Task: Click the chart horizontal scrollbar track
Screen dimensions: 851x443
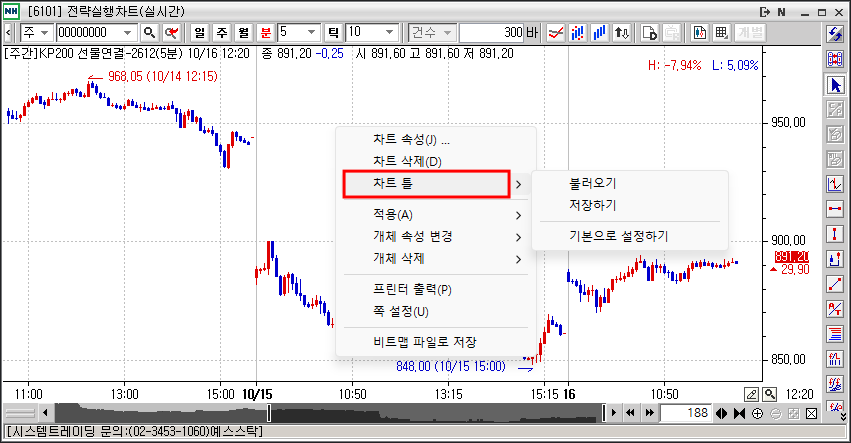Action: point(329,413)
